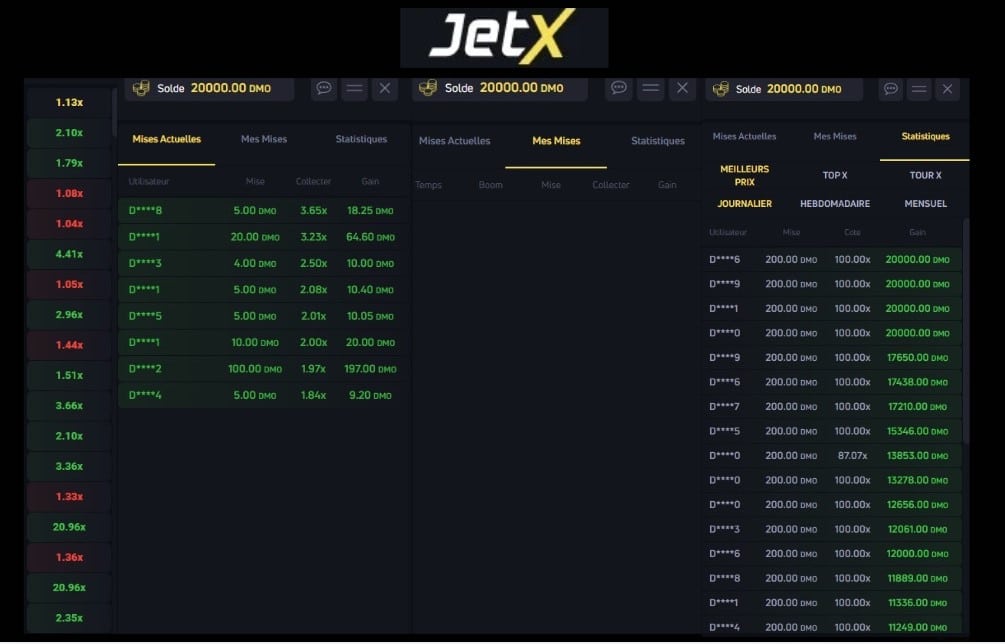Viewport: 1005px width, 644px height.
Task: Choose the MEILLEURS PRIX sub-tab
Action: (744, 176)
